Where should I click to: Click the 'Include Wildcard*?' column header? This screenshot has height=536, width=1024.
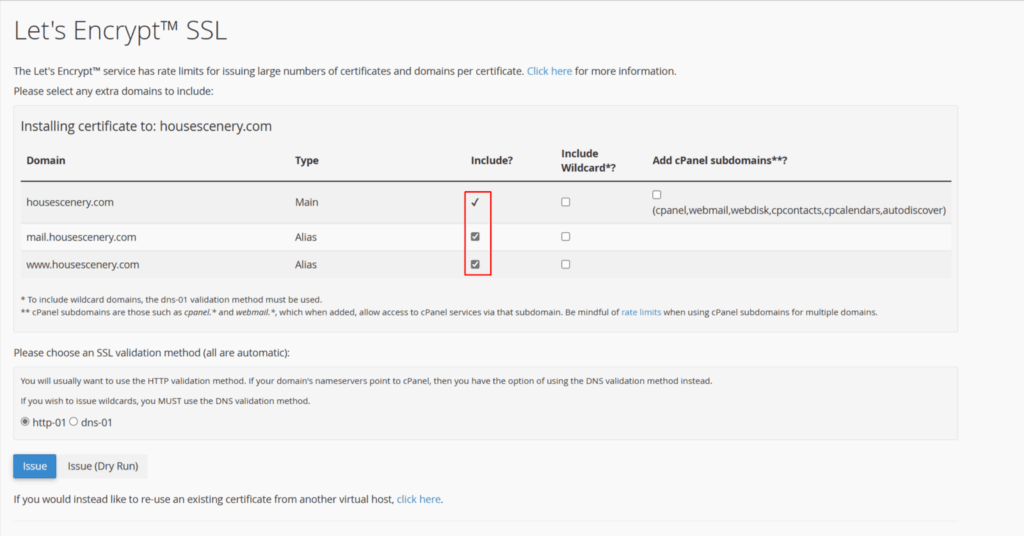pos(589,160)
